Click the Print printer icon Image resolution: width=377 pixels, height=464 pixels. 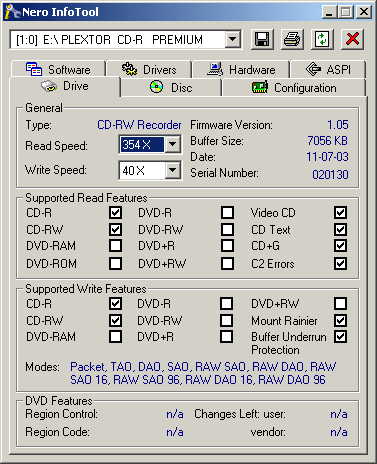pos(292,39)
